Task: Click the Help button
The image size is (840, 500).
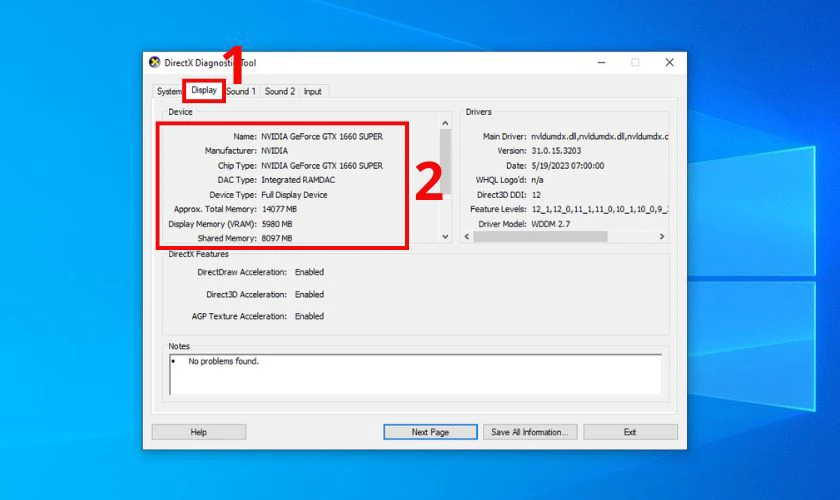Action: 199,432
